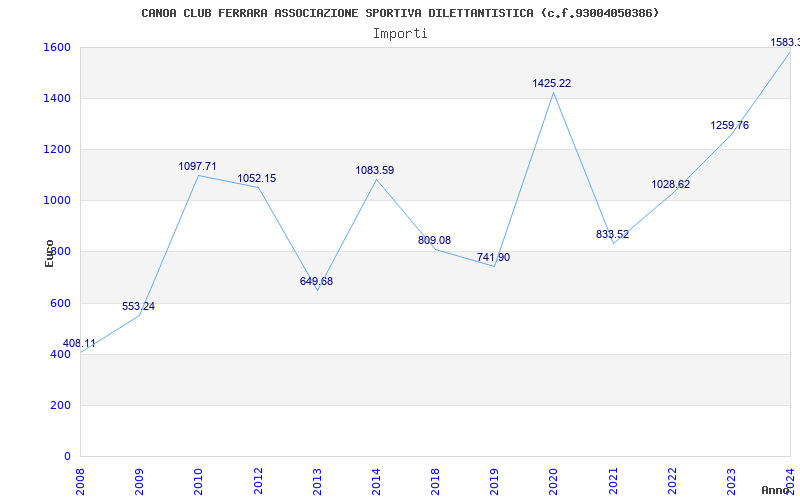Screen dimensions: 800x500
Task: Click the 600 y-axis tick label
Action: point(61,303)
